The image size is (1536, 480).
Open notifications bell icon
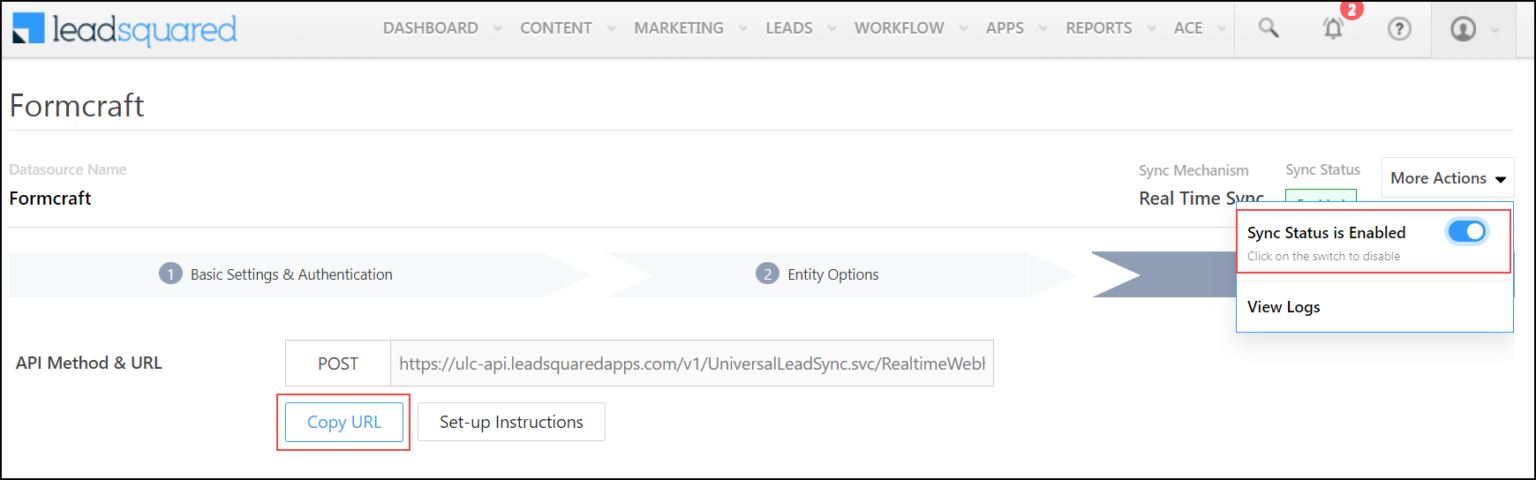pos(1333,29)
